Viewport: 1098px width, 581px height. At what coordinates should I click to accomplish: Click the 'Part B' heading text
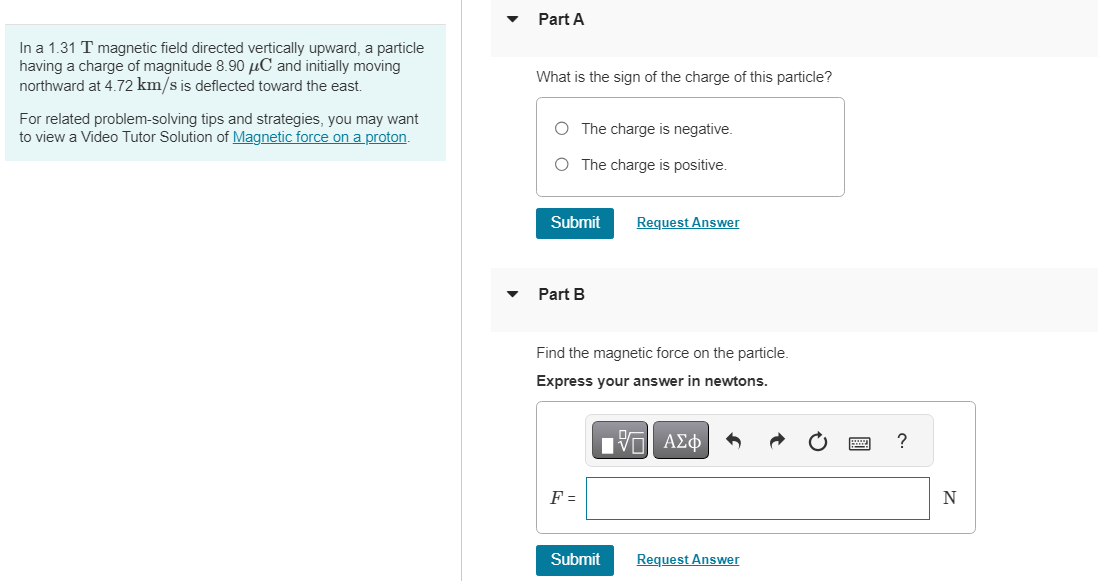[561, 294]
